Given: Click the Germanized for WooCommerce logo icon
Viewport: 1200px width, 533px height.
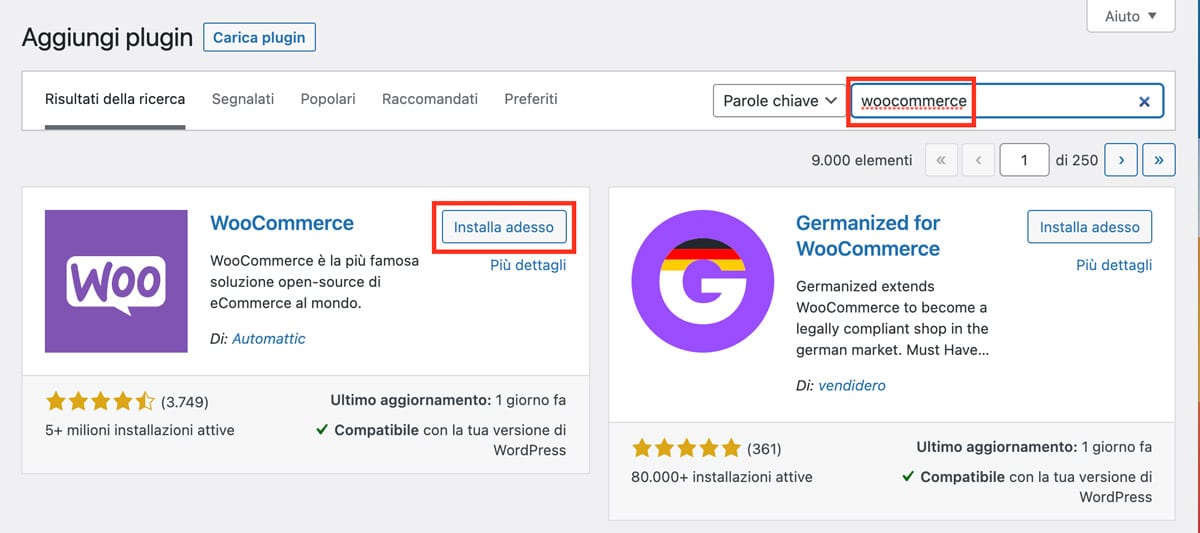Looking at the screenshot, I should (702, 281).
